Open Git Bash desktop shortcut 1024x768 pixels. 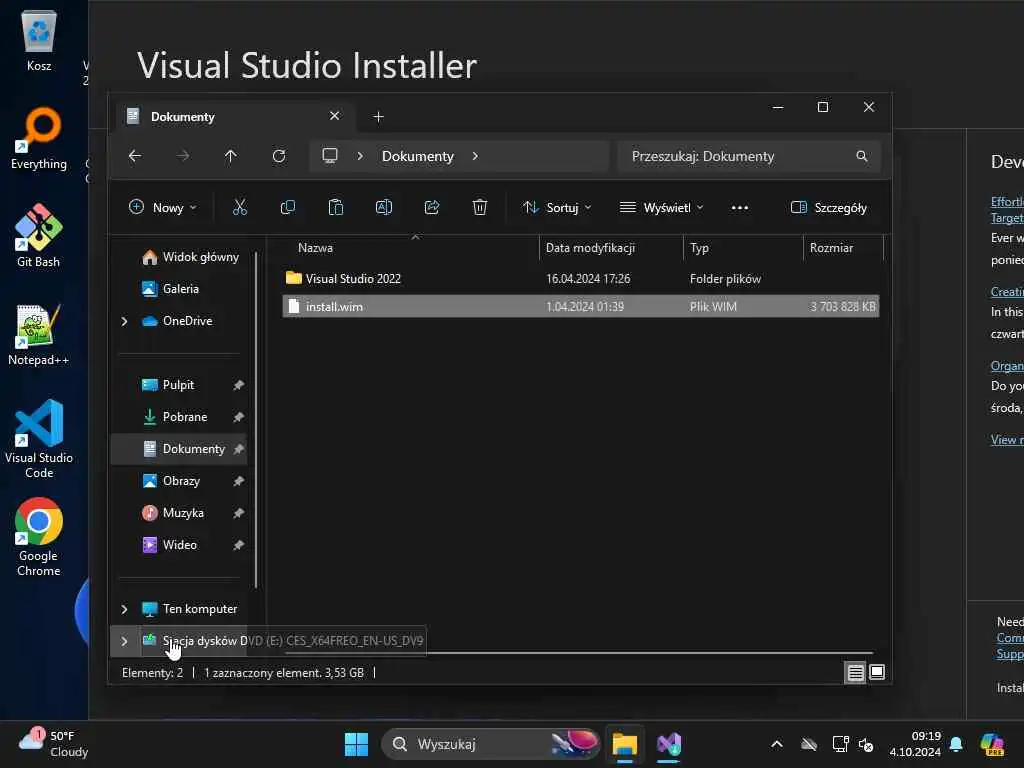pos(39,236)
